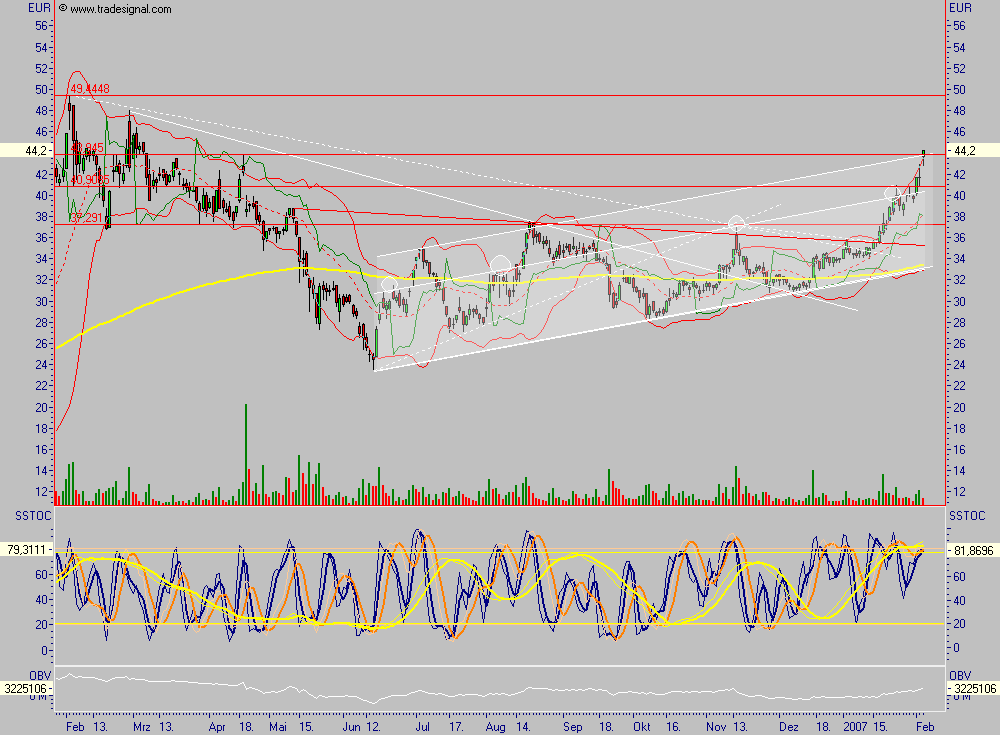Click the red 40,9085 level label
The image size is (1000, 735).
point(90,180)
